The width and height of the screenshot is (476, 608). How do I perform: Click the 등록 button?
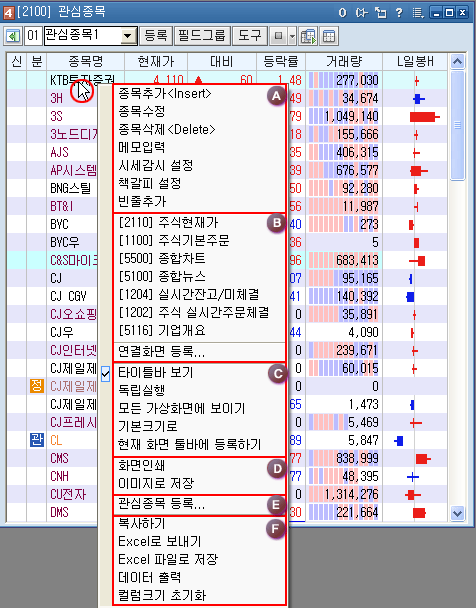tap(156, 36)
